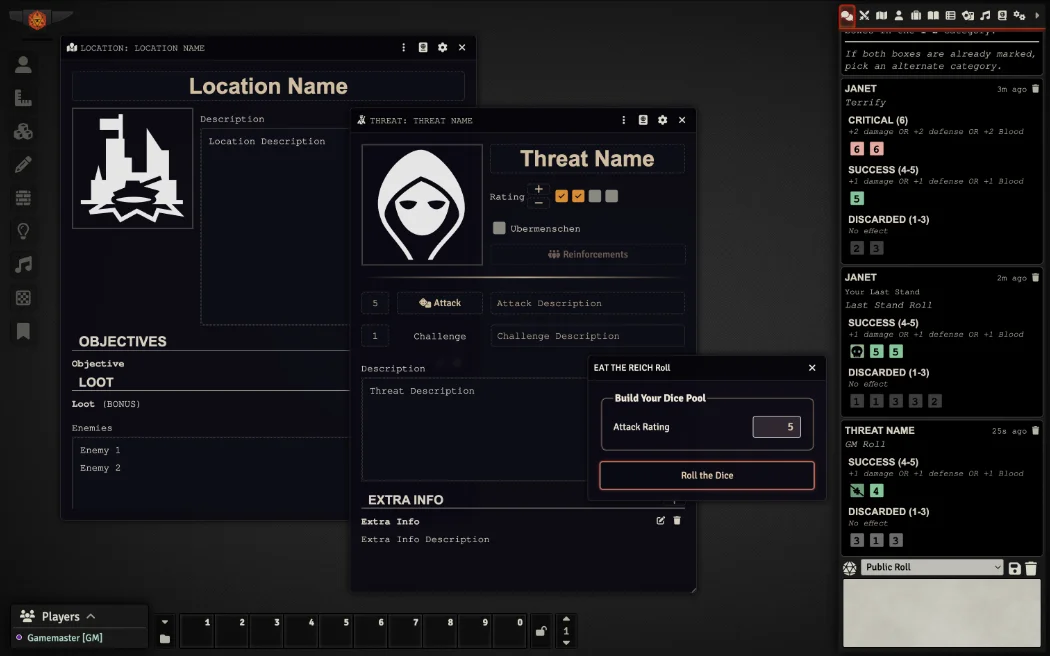Open the Journal book sidebar tab

(933, 15)
